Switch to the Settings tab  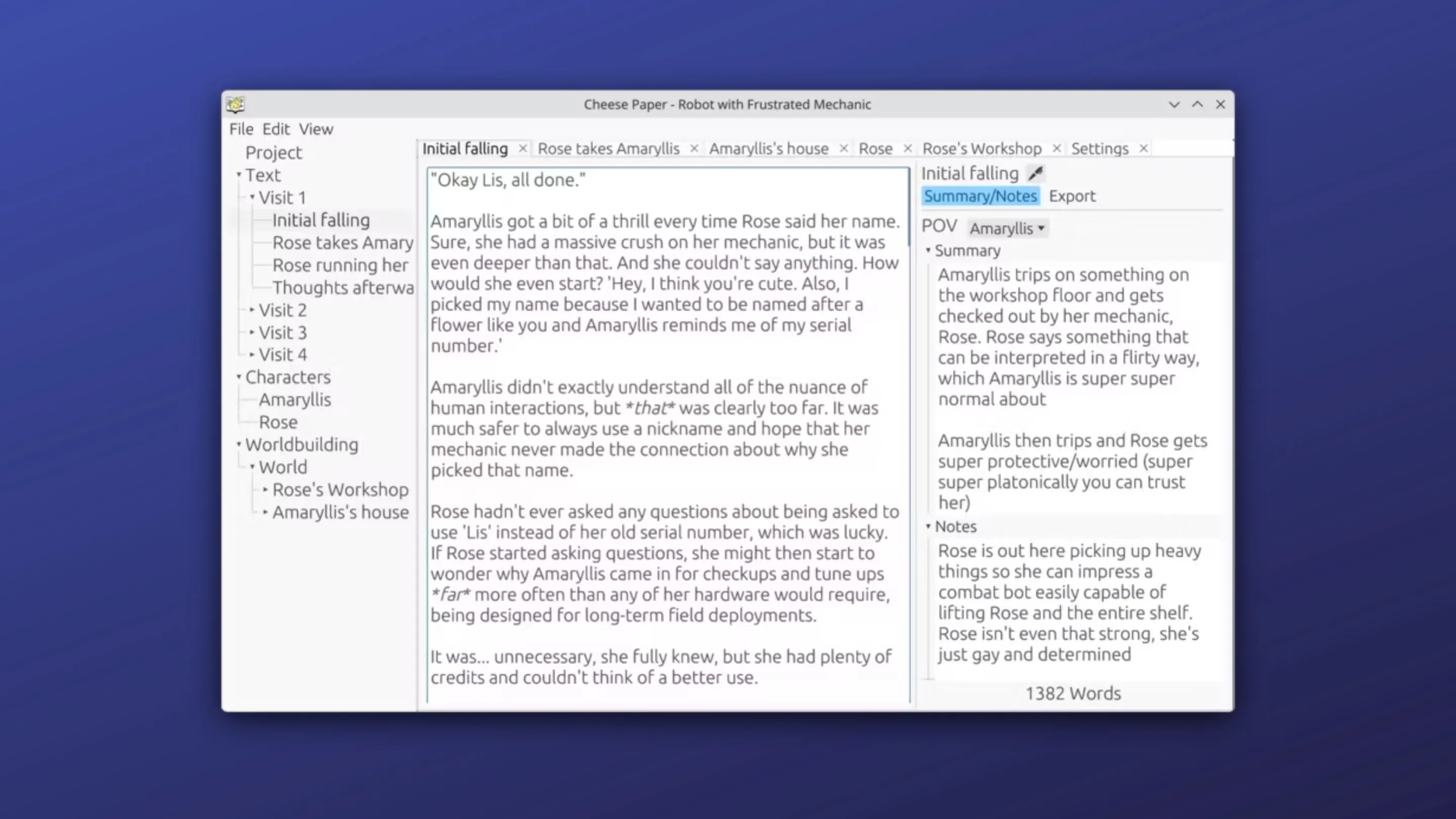[x=1100, y=149]
